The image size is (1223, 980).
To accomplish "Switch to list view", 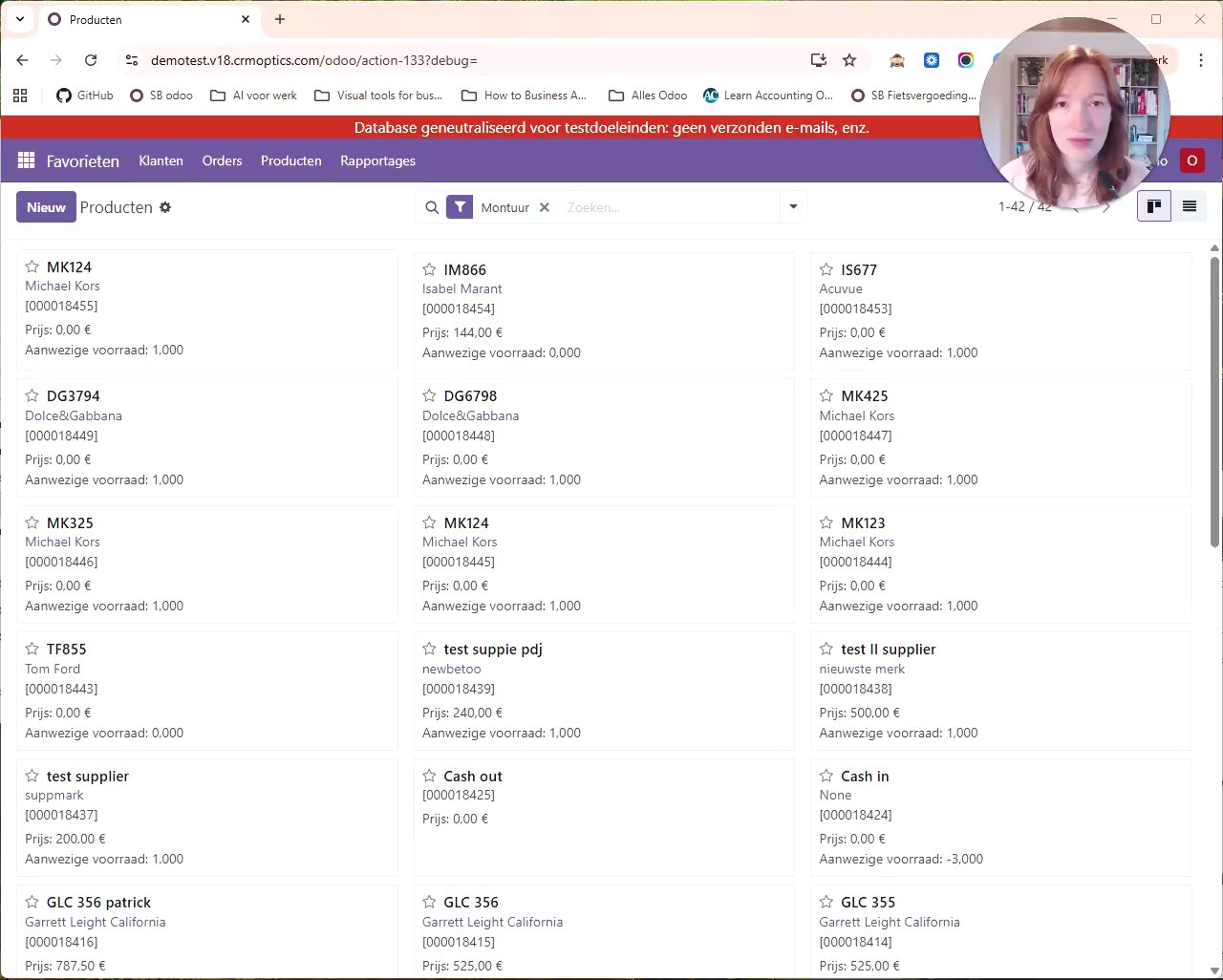I will pos(1190,206).
